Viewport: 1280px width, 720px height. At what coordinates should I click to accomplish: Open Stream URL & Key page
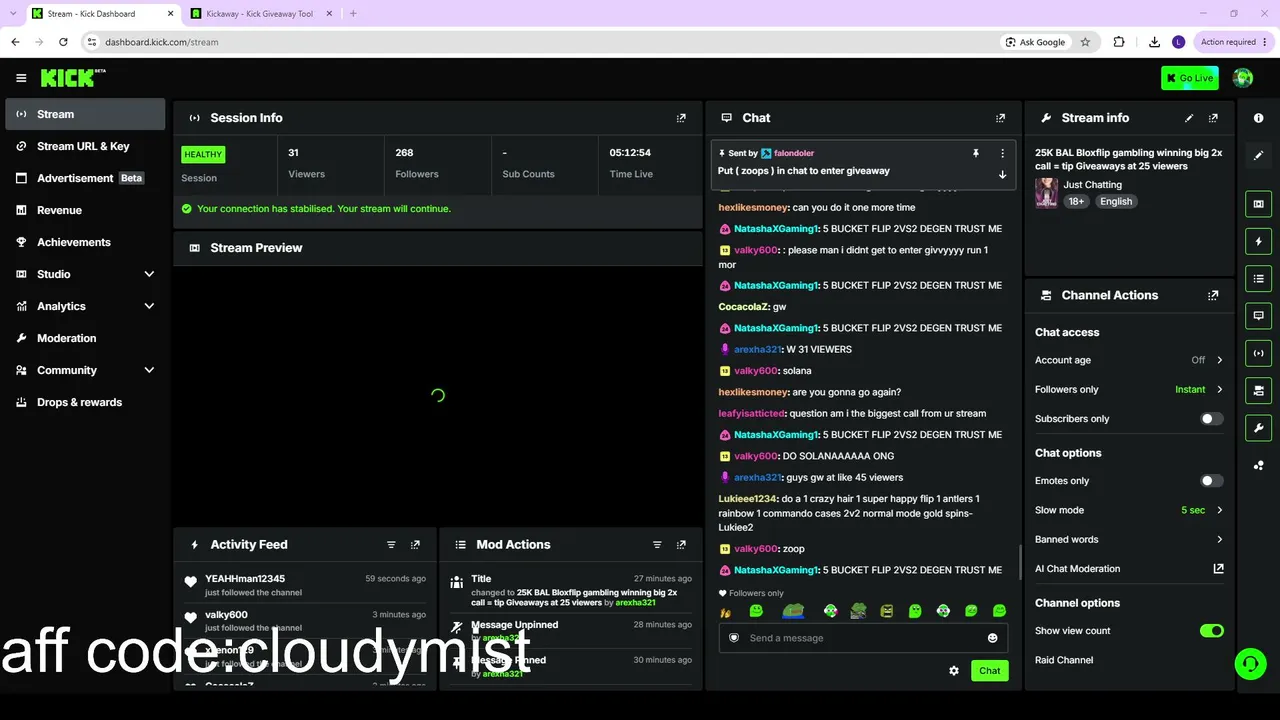(x=85, y=146)
